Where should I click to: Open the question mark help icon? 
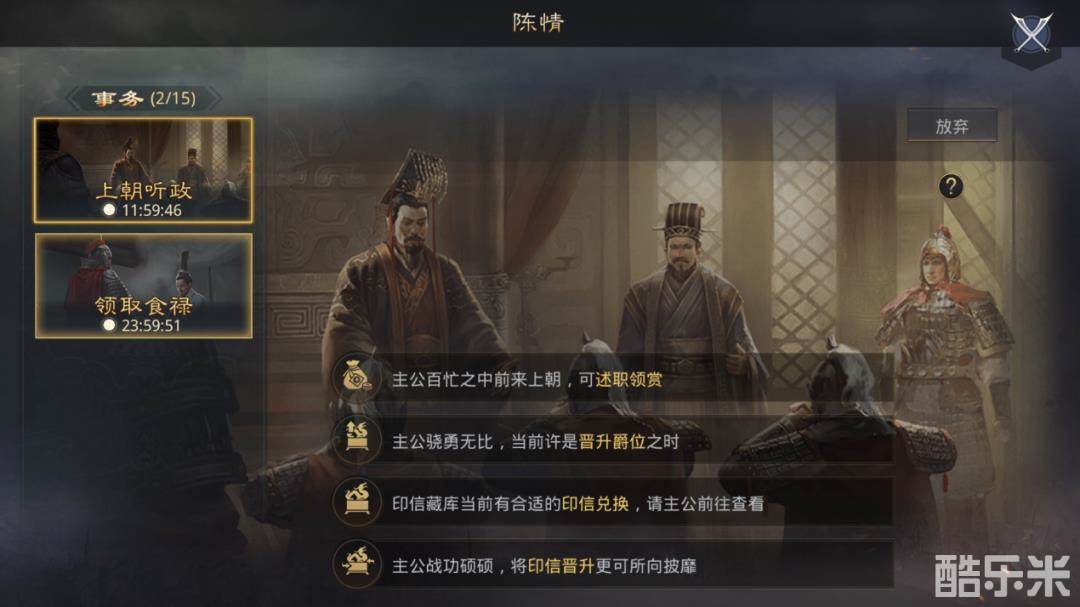pyautogui.click(x=951, y=186)
